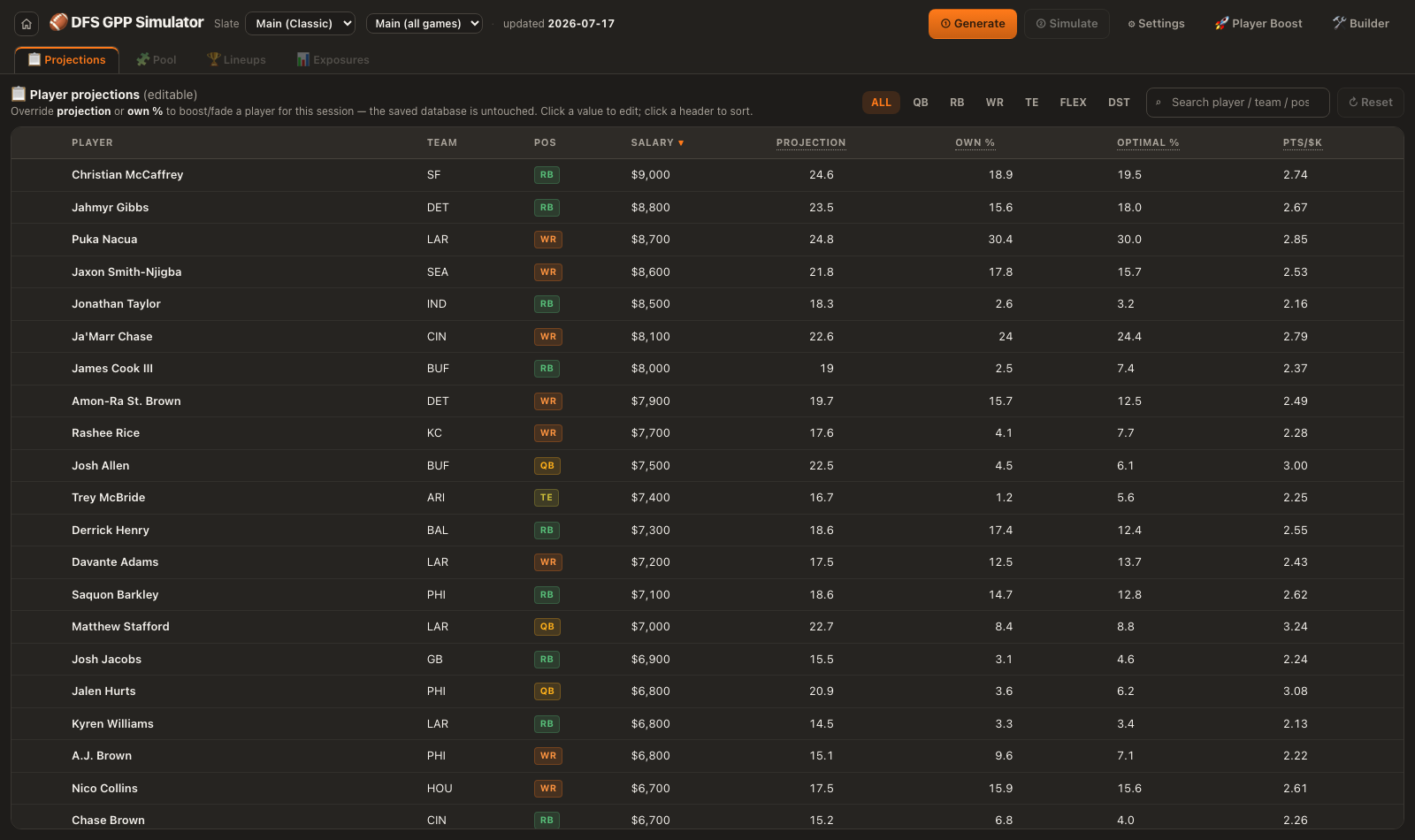Click the home icon button
This screenshot has height=840, width=1415.
pyautogui.click(x=27, y=24)
